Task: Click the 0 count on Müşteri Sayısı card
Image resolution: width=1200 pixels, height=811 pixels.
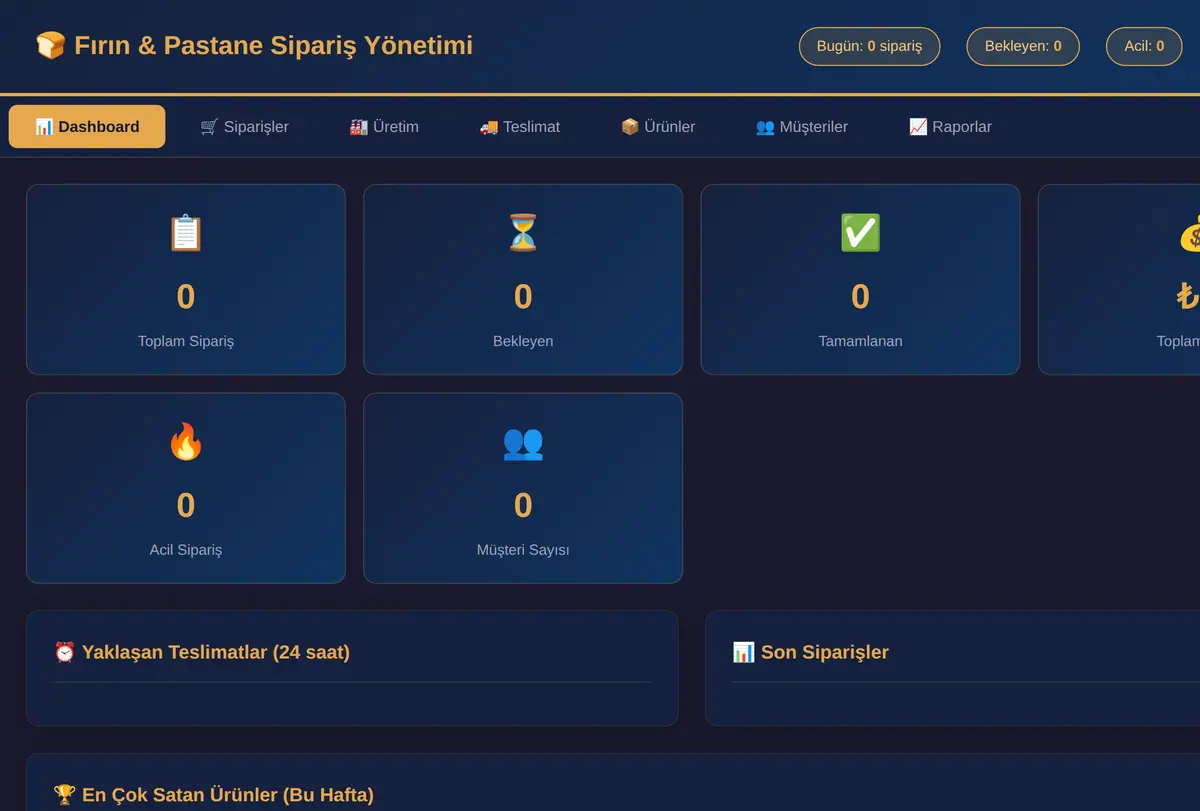Action: (x=523, y=505)
